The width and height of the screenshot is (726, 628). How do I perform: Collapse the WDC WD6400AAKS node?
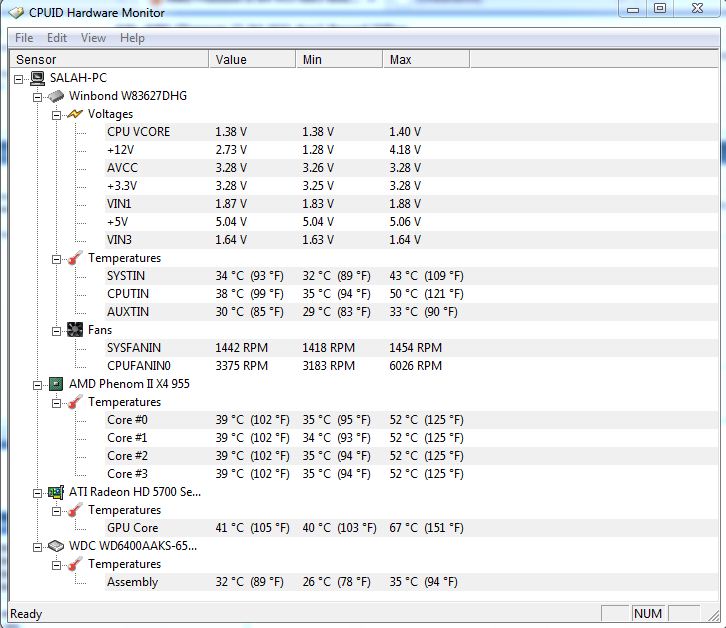coord(38,547)
